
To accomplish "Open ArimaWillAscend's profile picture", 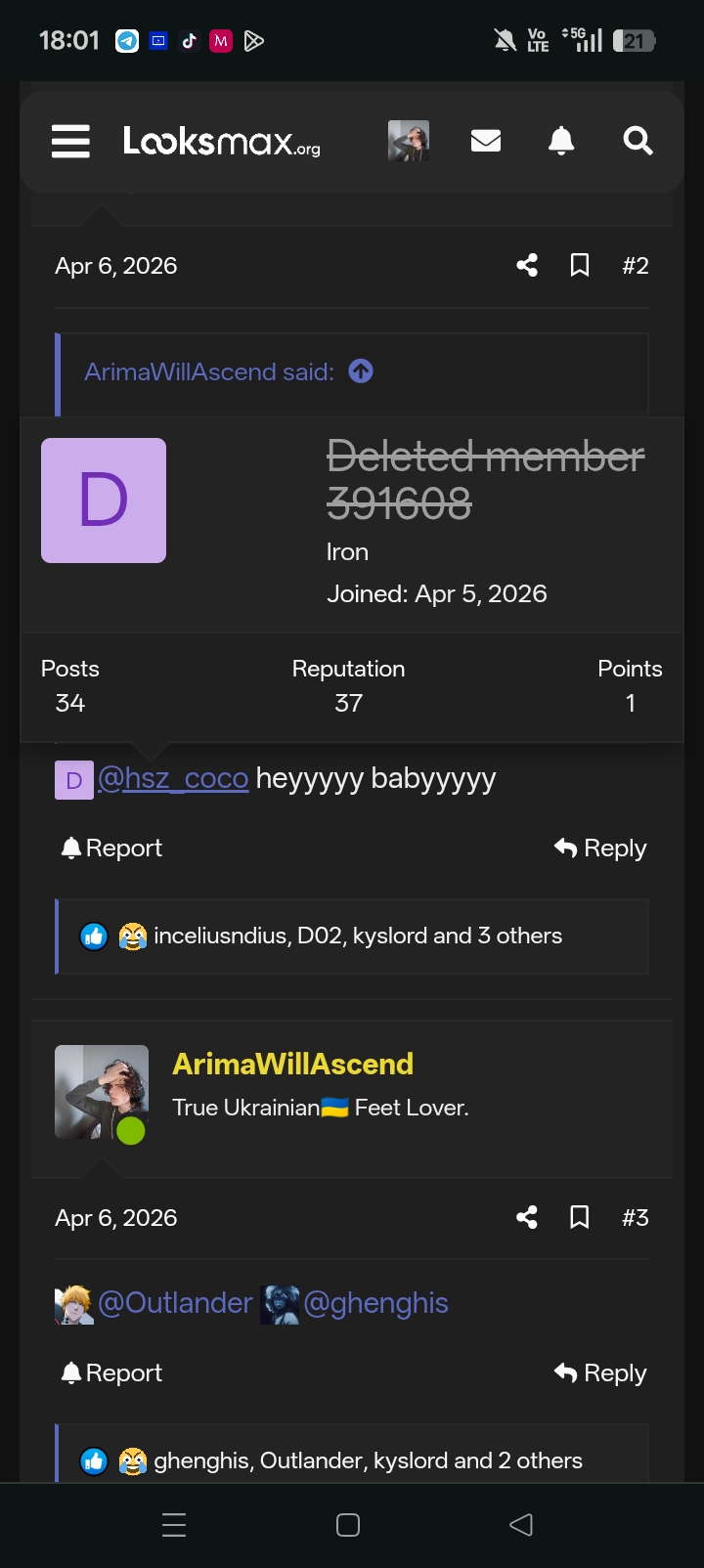I will [101, 1087].
